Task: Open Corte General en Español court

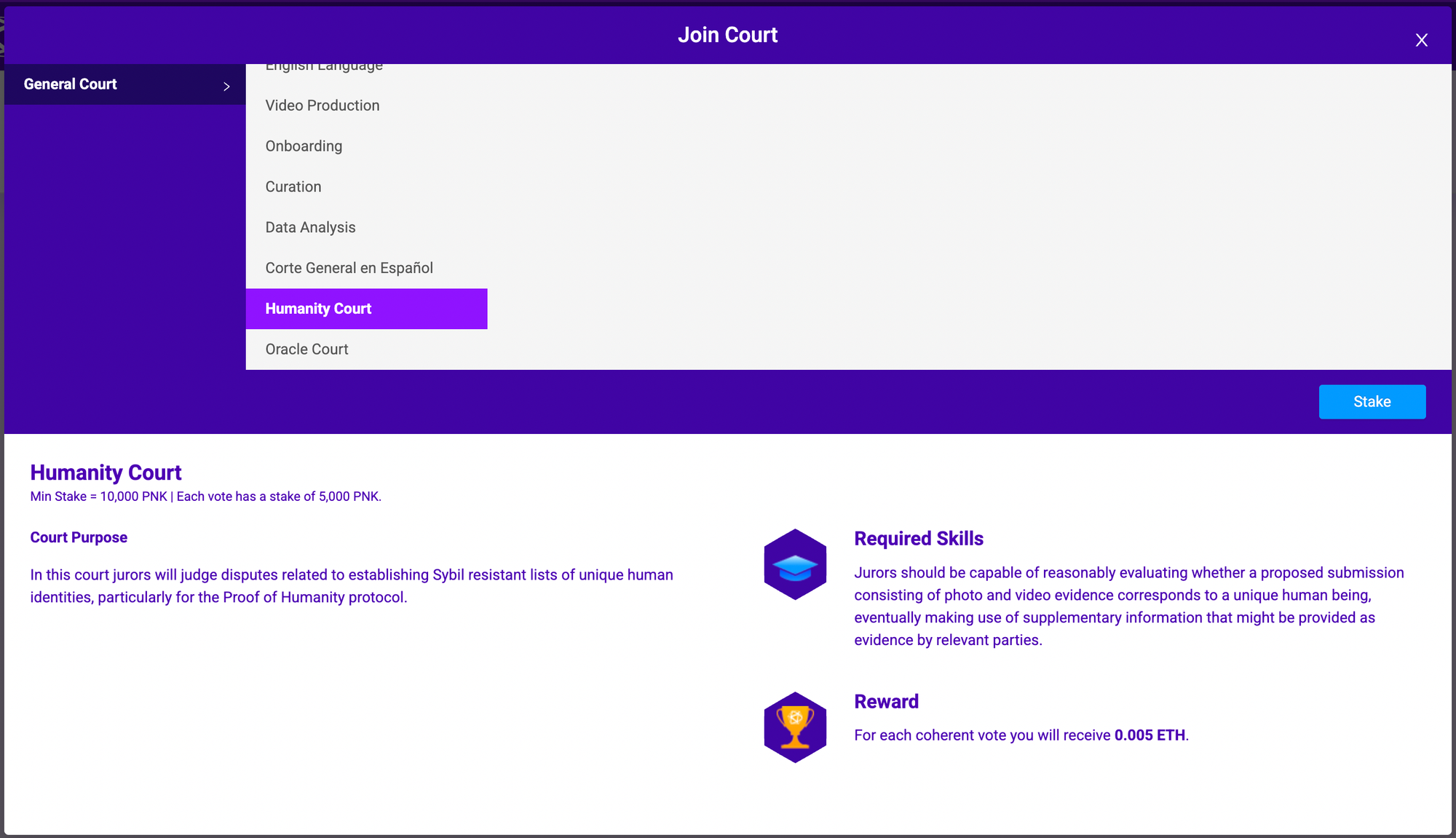Action: click(349, 268)
